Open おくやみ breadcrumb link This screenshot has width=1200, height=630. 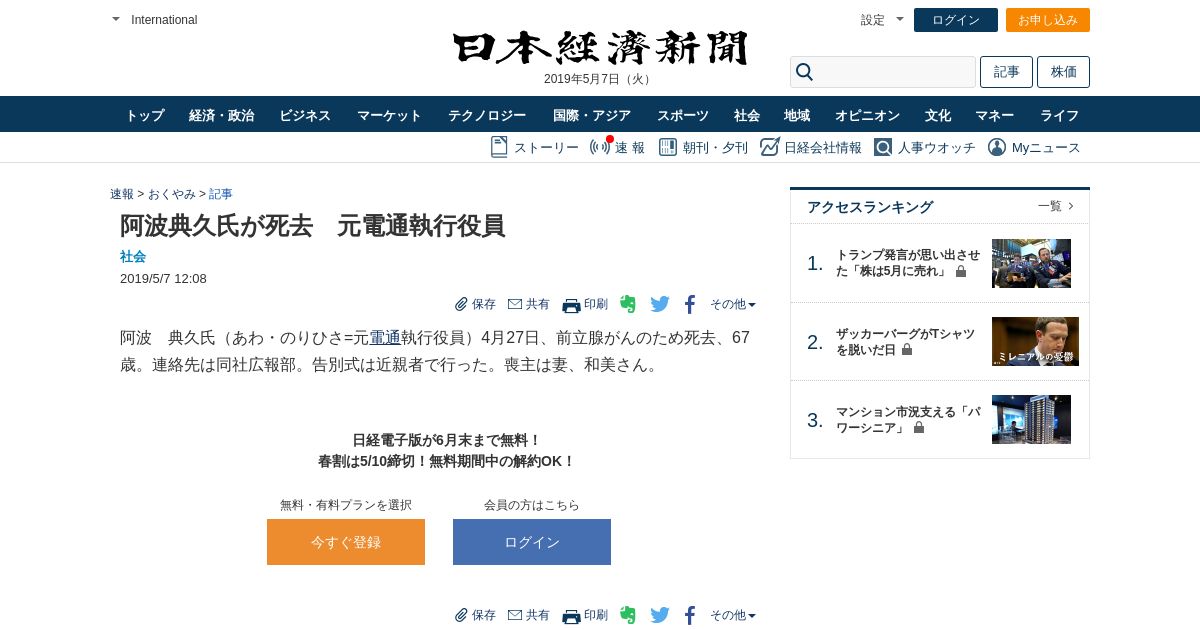(172, 194)
